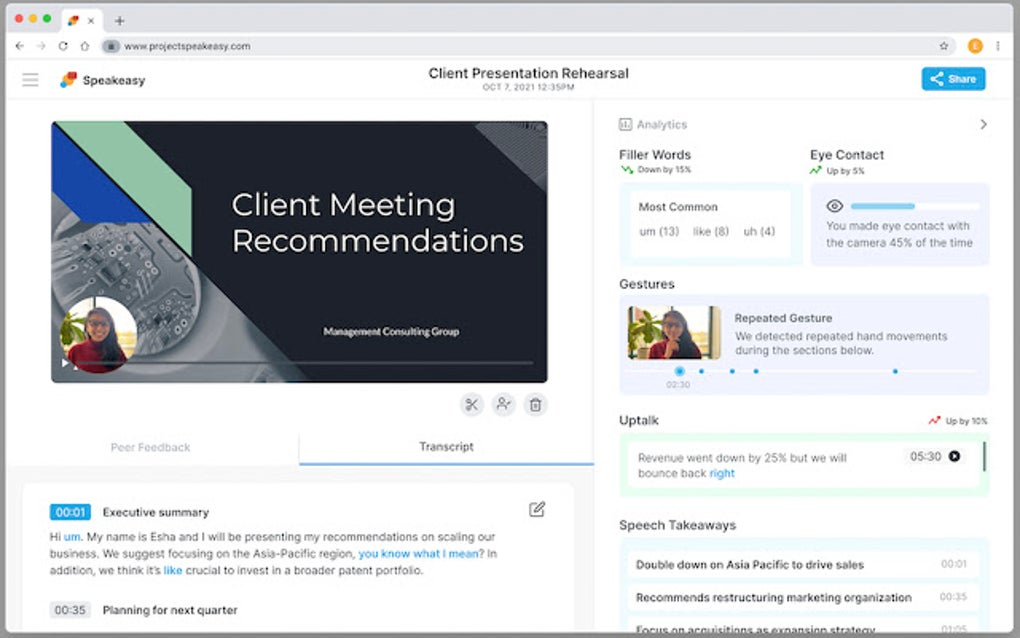Click the Speakeasy logo

point(69,79)
